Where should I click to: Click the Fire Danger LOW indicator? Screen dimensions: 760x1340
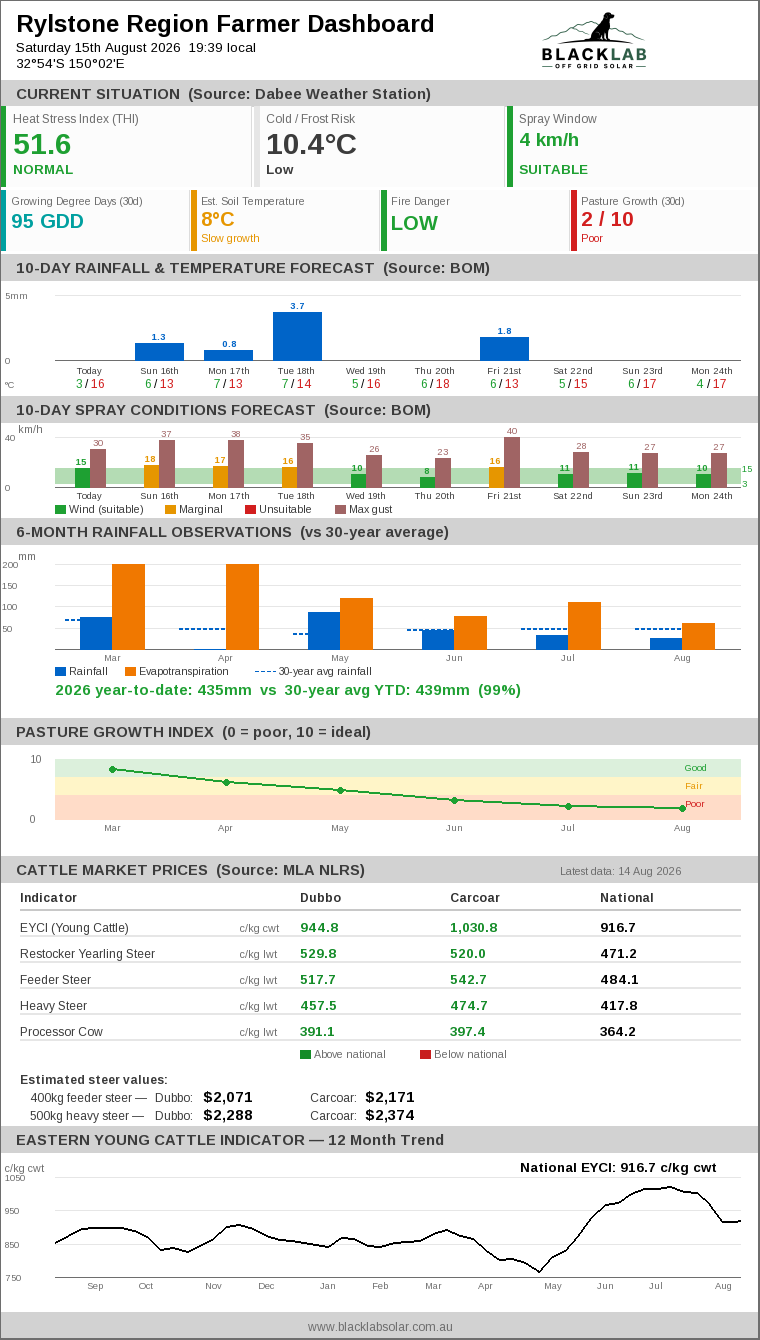point(414,223)
